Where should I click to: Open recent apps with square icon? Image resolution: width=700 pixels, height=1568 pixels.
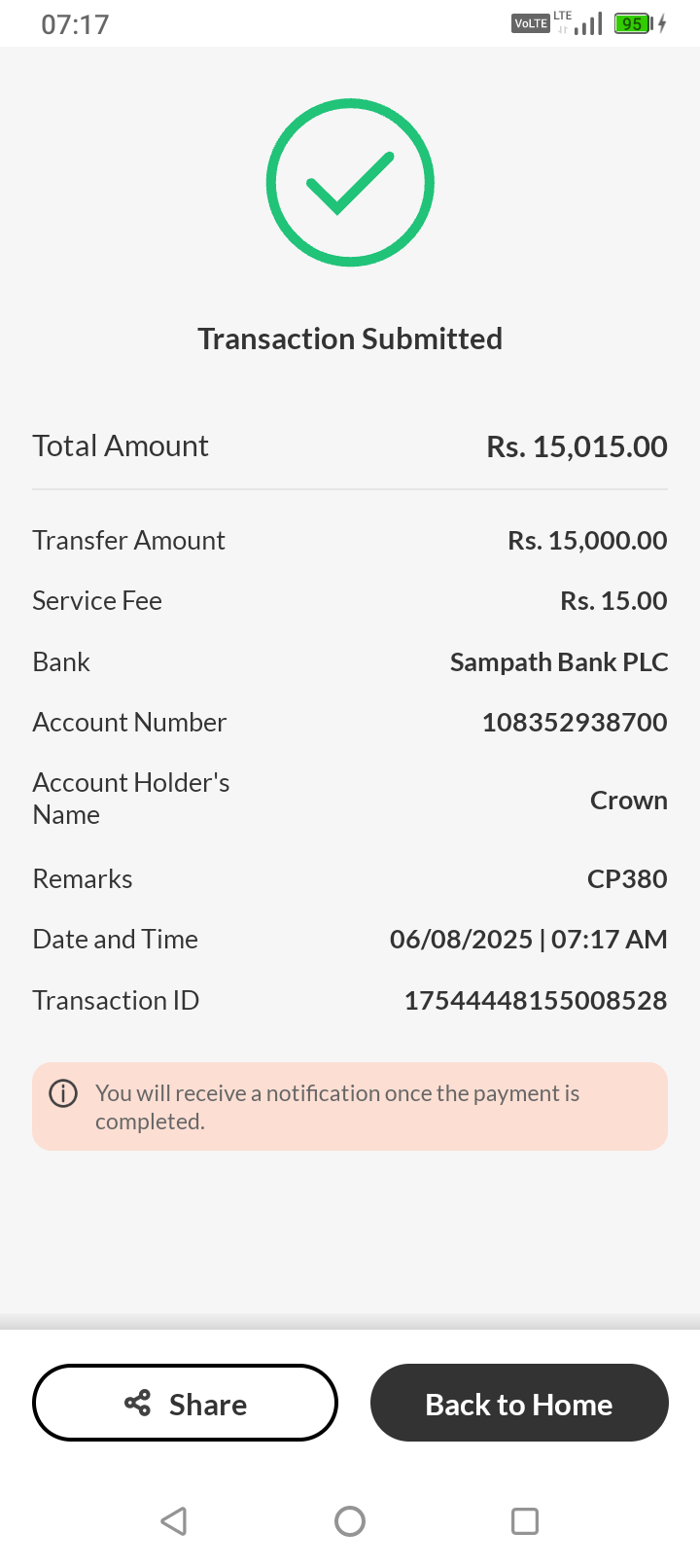click(525, 1520)
